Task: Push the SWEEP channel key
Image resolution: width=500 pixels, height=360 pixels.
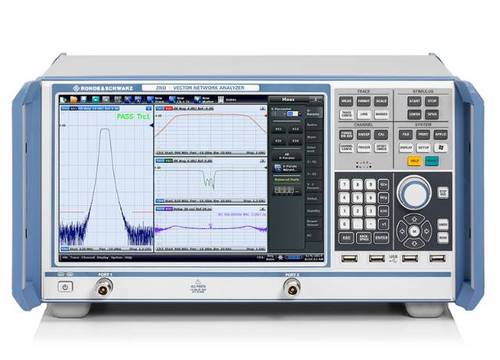Action: [364, 135]
